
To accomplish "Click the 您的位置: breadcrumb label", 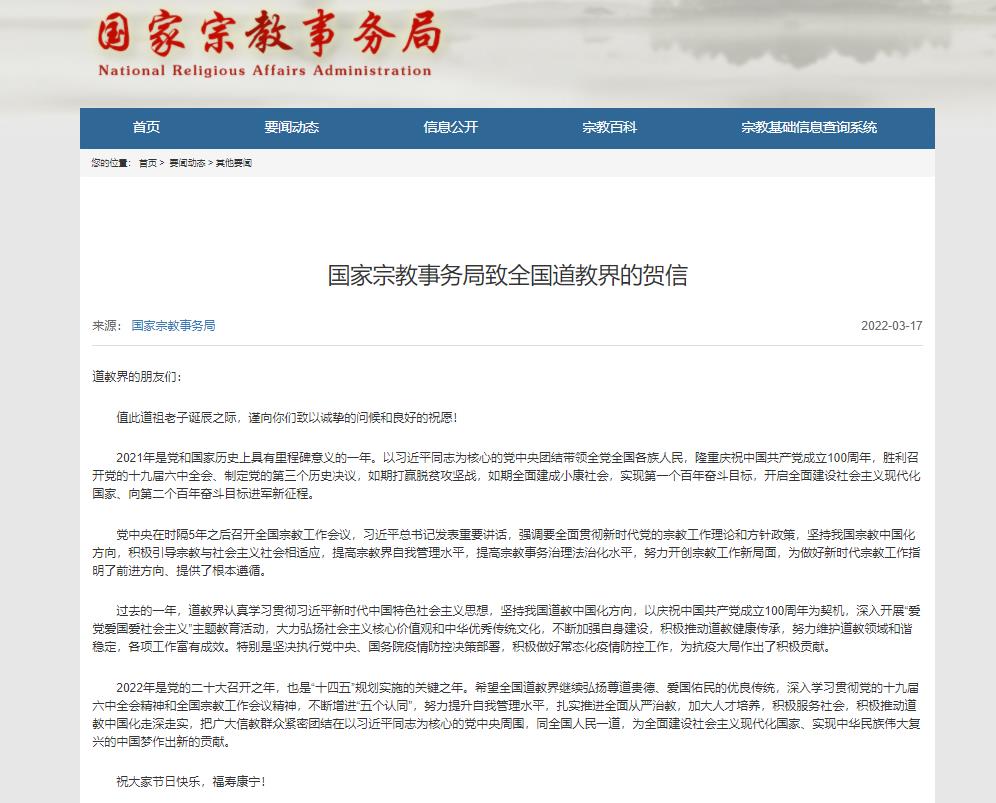I will 111,163.
